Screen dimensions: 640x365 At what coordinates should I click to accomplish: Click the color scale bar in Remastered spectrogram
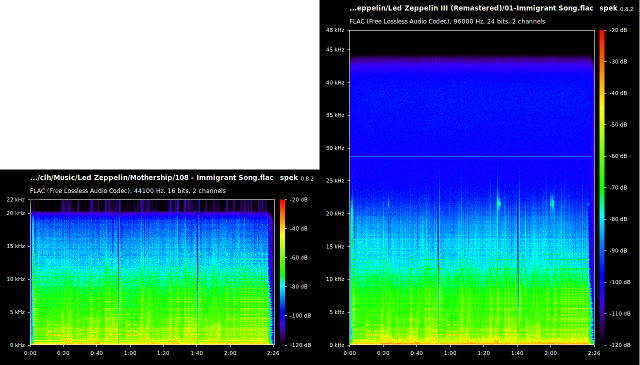602,187
